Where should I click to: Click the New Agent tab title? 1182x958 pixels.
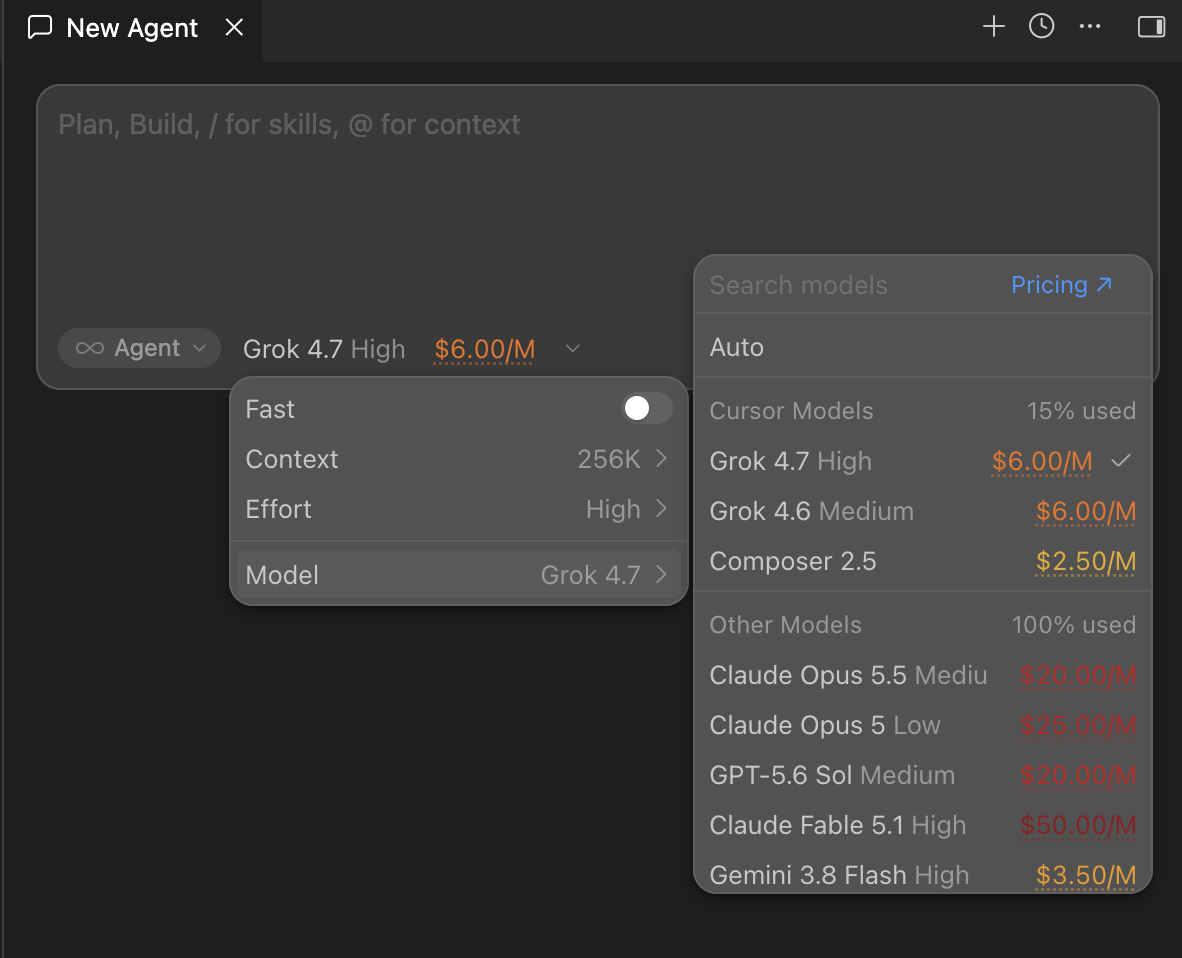tap(132, 28)
